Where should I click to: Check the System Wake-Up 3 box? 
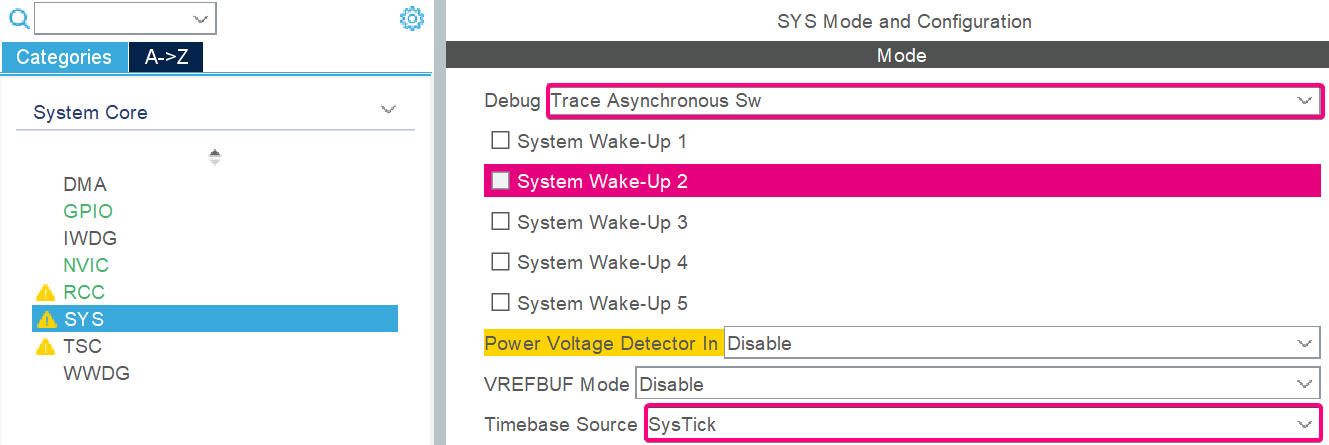(501, 222)
